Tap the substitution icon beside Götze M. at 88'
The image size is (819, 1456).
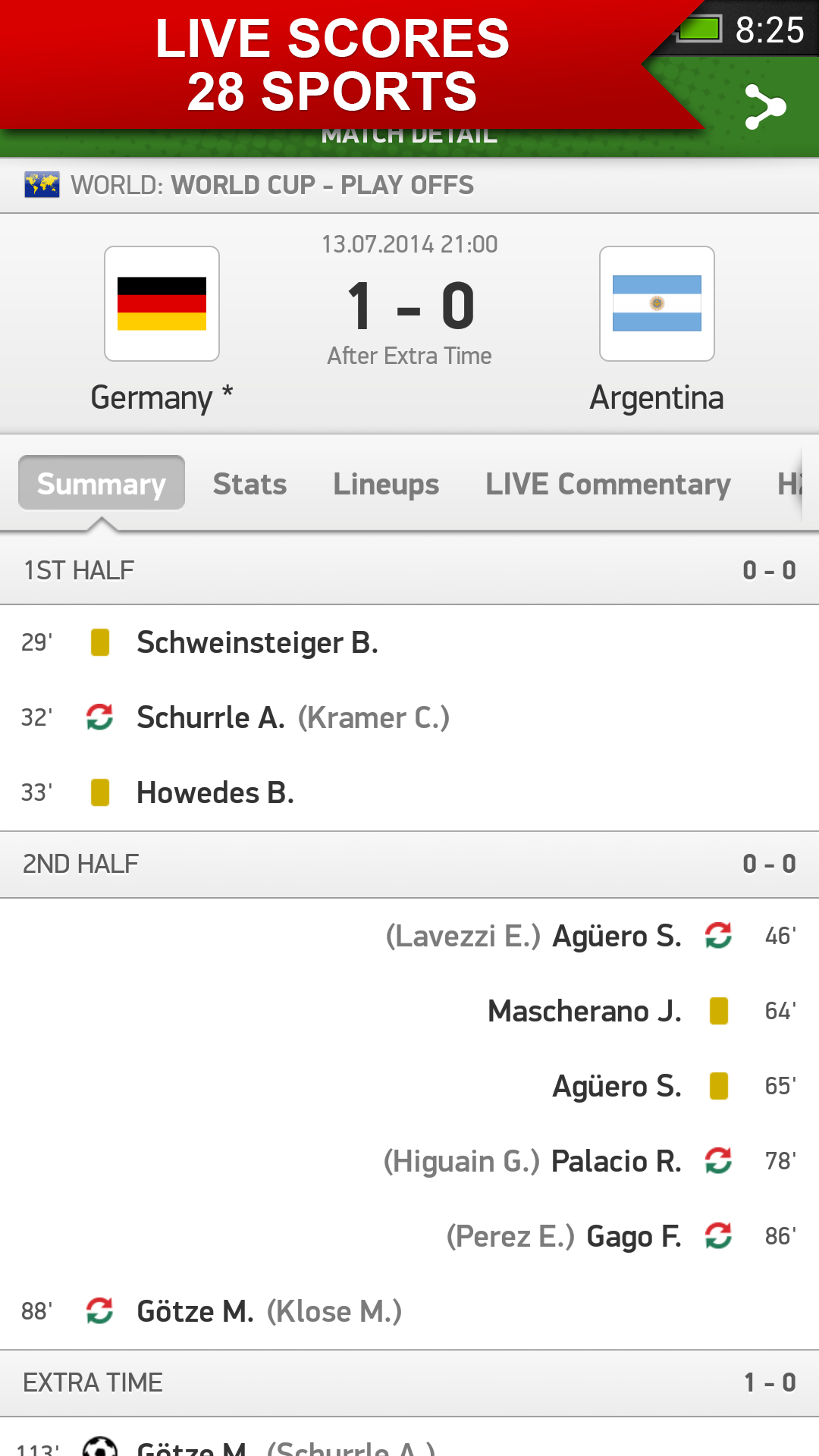(99, 1310)
